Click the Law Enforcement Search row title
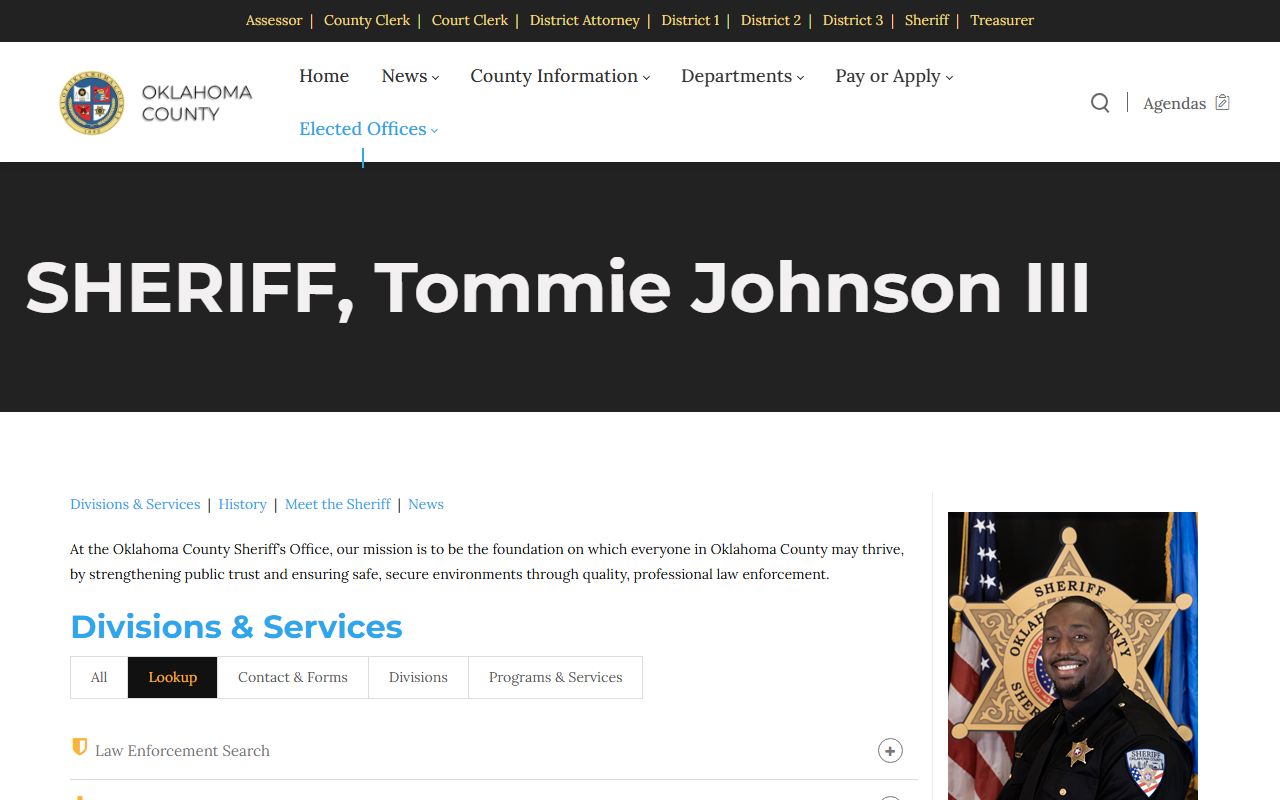 pyautogui.click(x=182, y=750)
